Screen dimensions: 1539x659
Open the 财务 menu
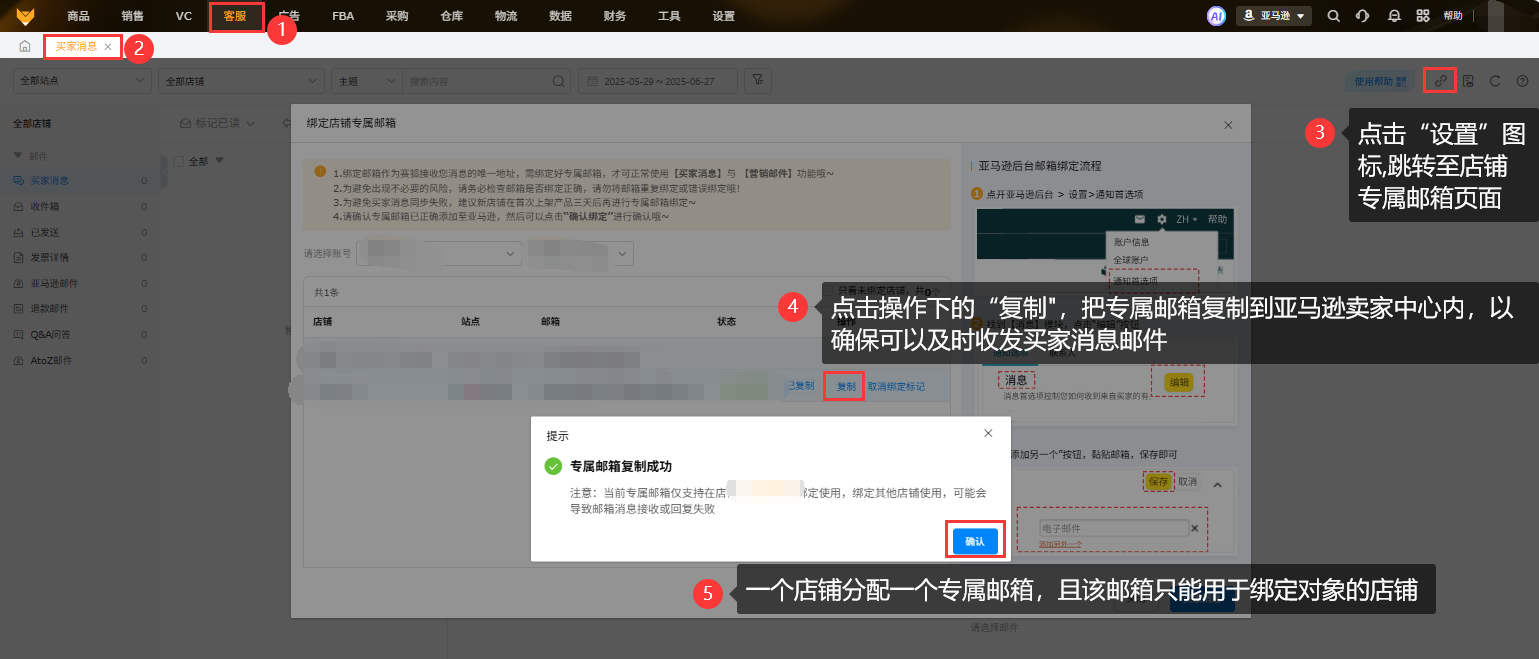coord(615,16)
